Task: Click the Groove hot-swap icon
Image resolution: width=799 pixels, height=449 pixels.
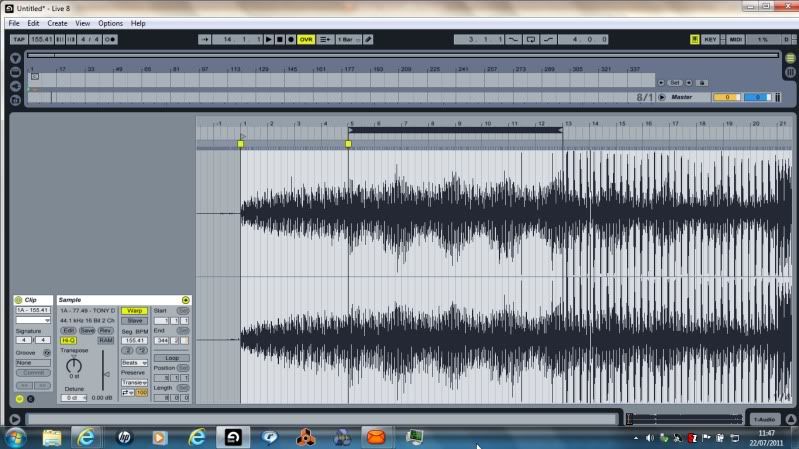Action: [x=47, y=352]
